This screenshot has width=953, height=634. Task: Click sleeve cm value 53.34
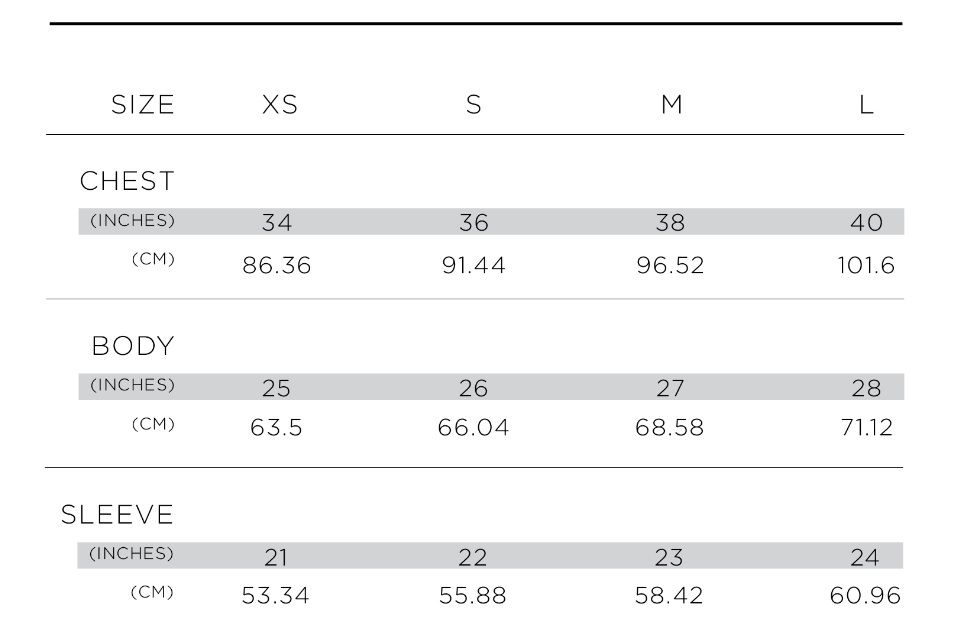point(276,596)
